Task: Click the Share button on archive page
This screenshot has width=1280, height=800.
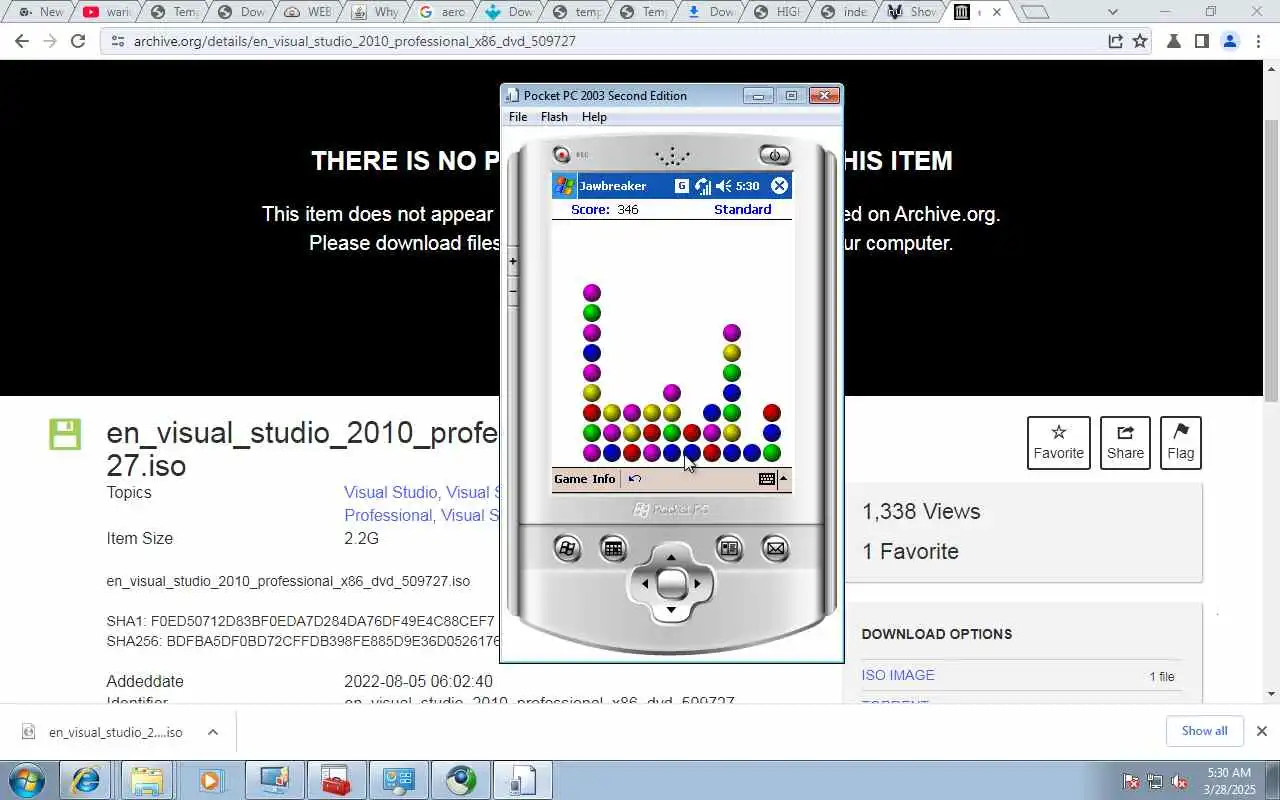Action: point(1125,443)
